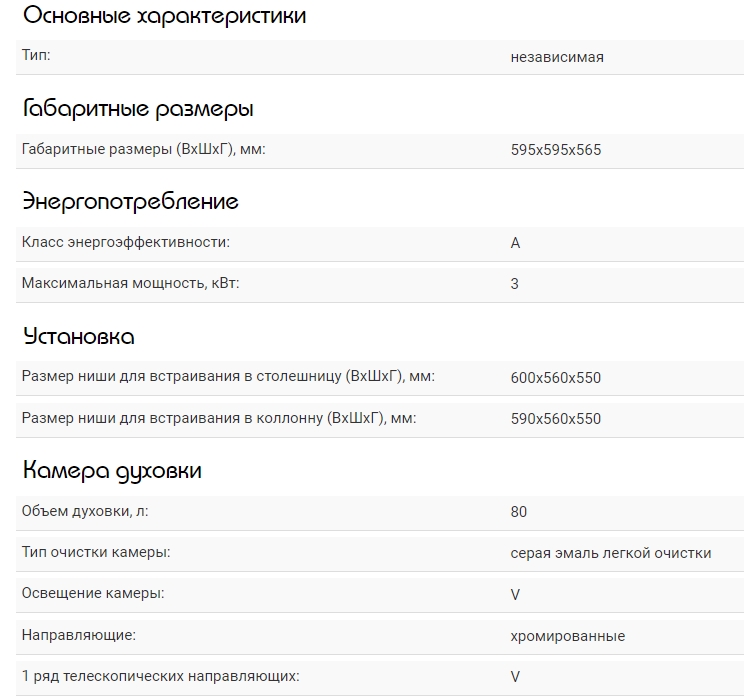The image size is (744, 698).
Task: Click the 'Установка' section heading
Action: pos(78,336)
